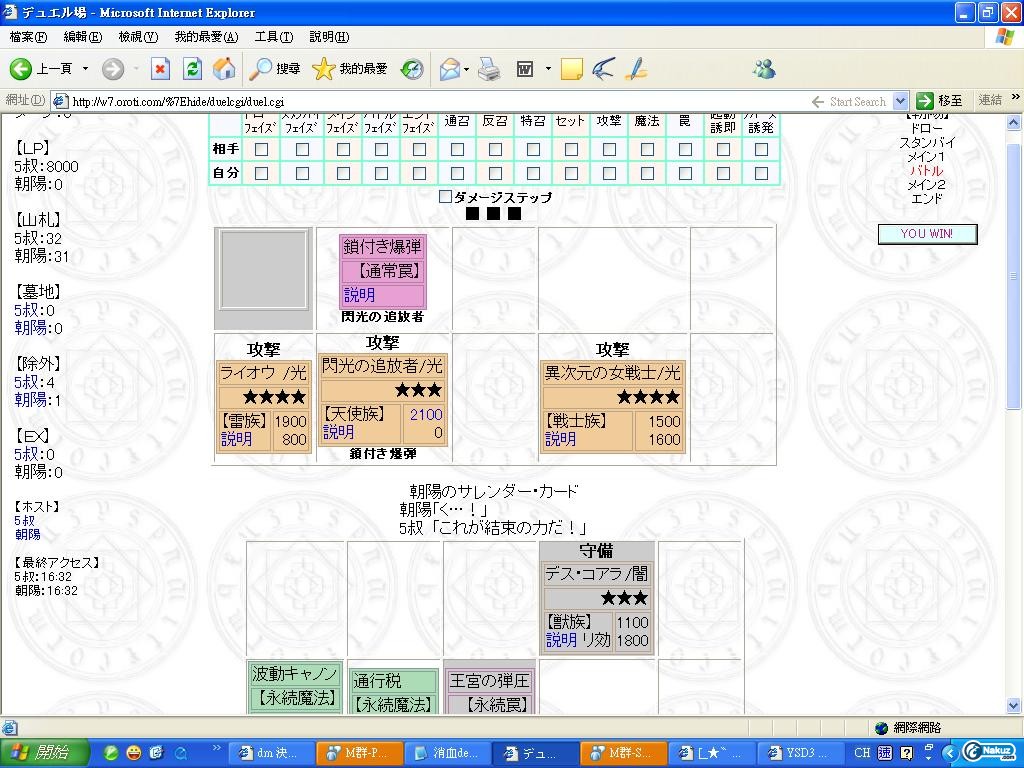The height and width of the screenshot is (768, 1024).
Task: Click the 網際網路 globe status icon
Action: [881, 728]
